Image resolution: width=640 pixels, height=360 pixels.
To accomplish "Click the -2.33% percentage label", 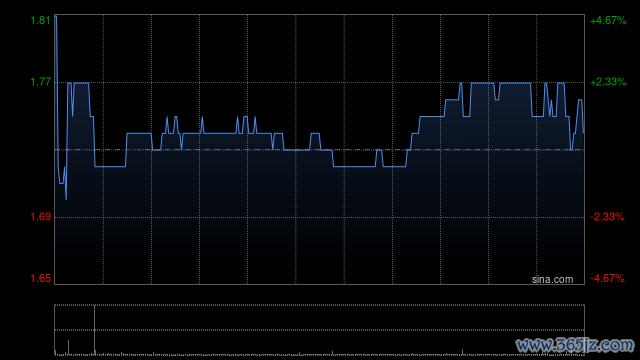I will coord(607,217).
